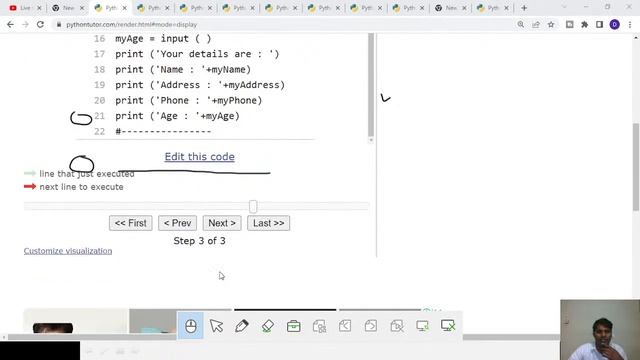Viewport: 640px width, 360px height.
Task: Click the page thumbnails icon in annotation toolbar
Action: click(319, 326)
